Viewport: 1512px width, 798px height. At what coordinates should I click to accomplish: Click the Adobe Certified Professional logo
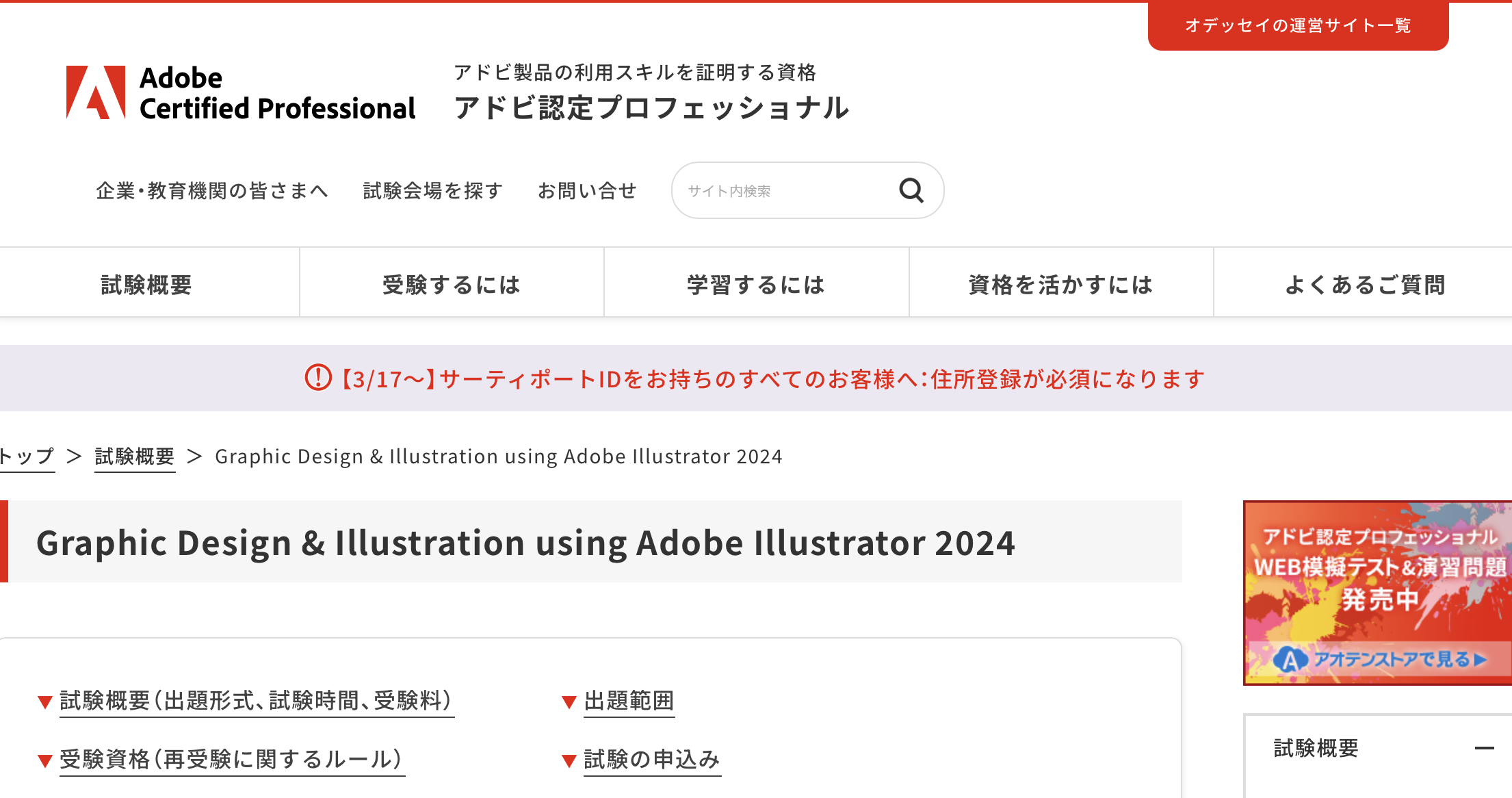(x=241, y=93)
